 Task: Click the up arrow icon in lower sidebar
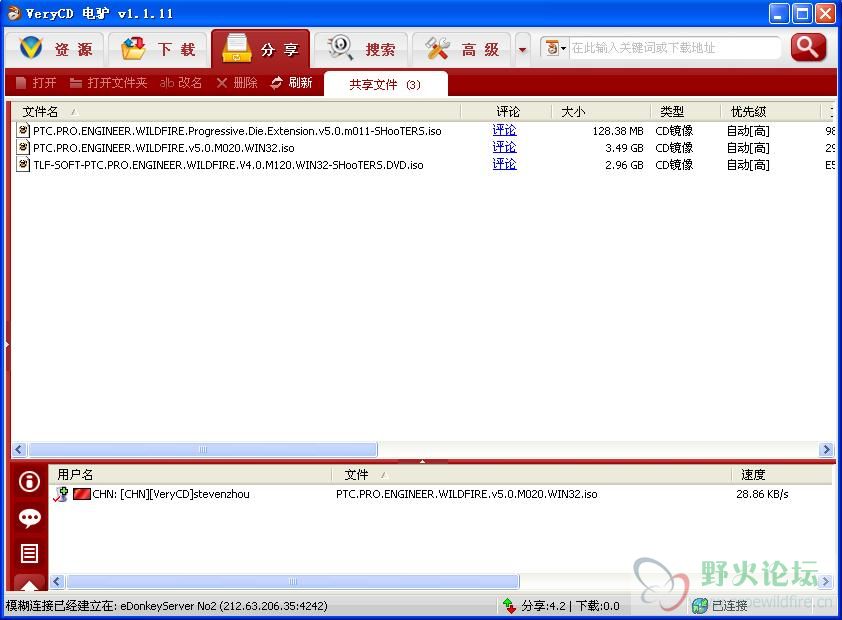coord(30,585)
